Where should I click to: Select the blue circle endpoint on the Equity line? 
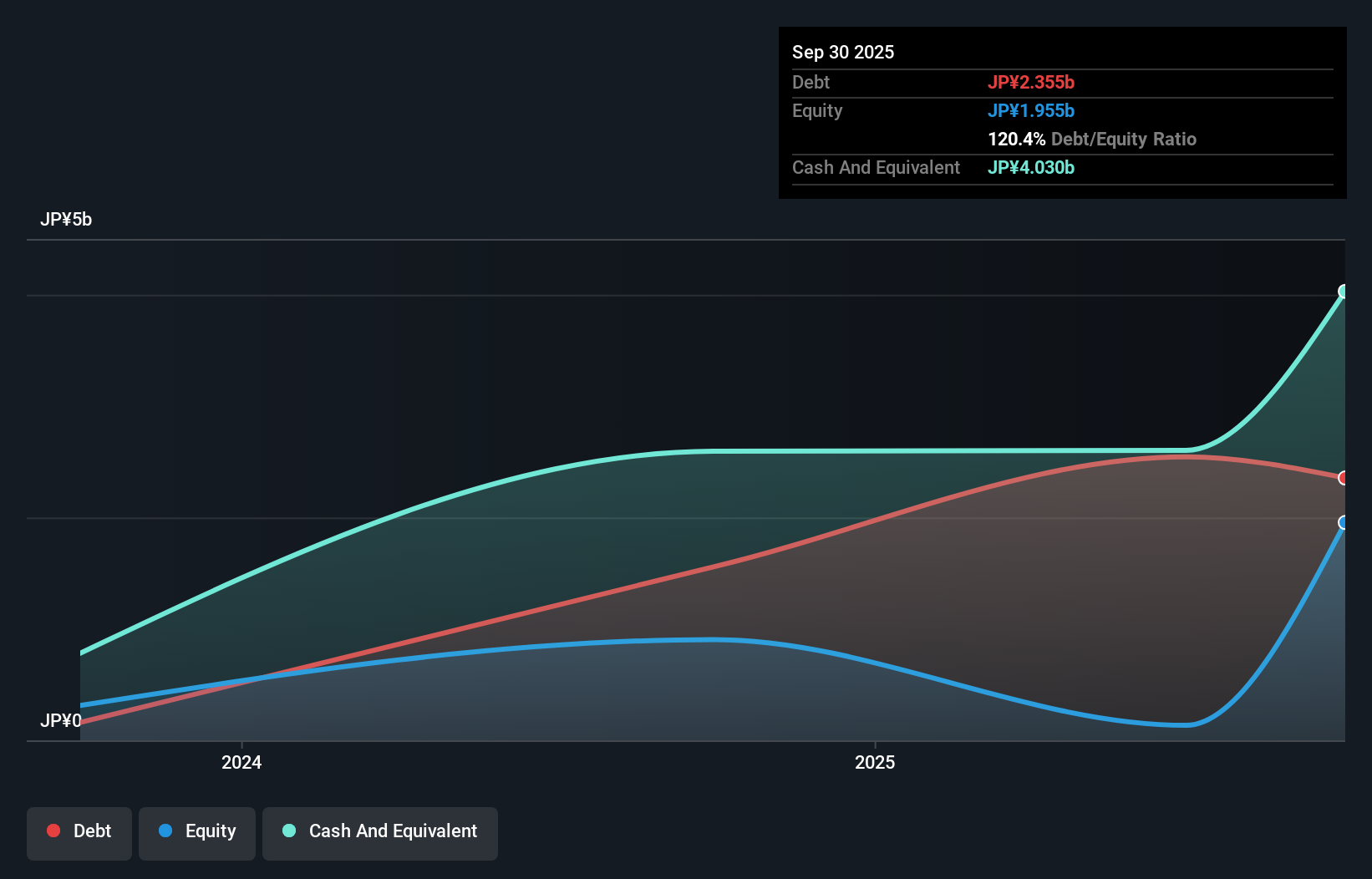[x=1342, y=523]
